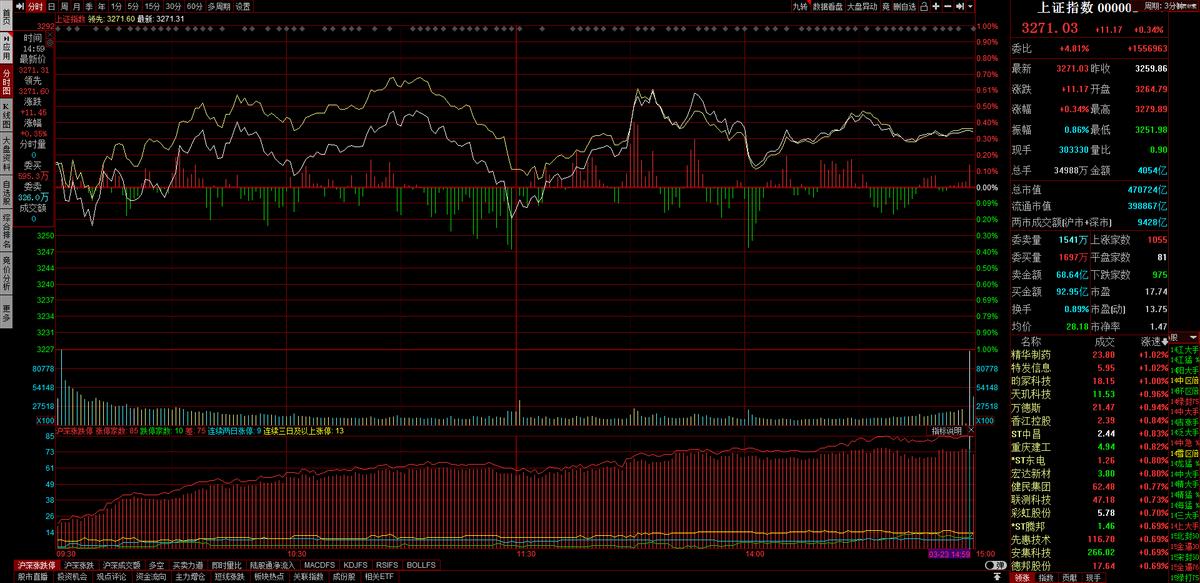
Task: Open 大盘资料 sidebar tab
Action: 6,156
